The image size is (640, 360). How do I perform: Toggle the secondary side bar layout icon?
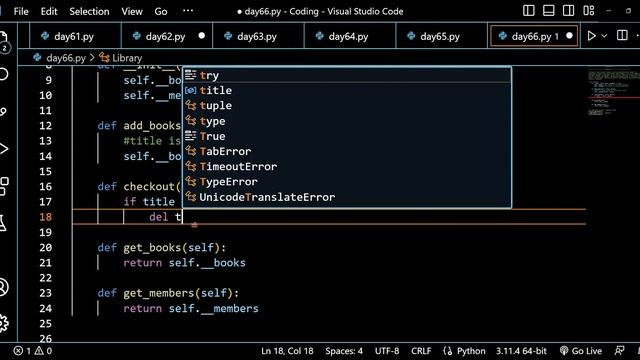(569, 11)
